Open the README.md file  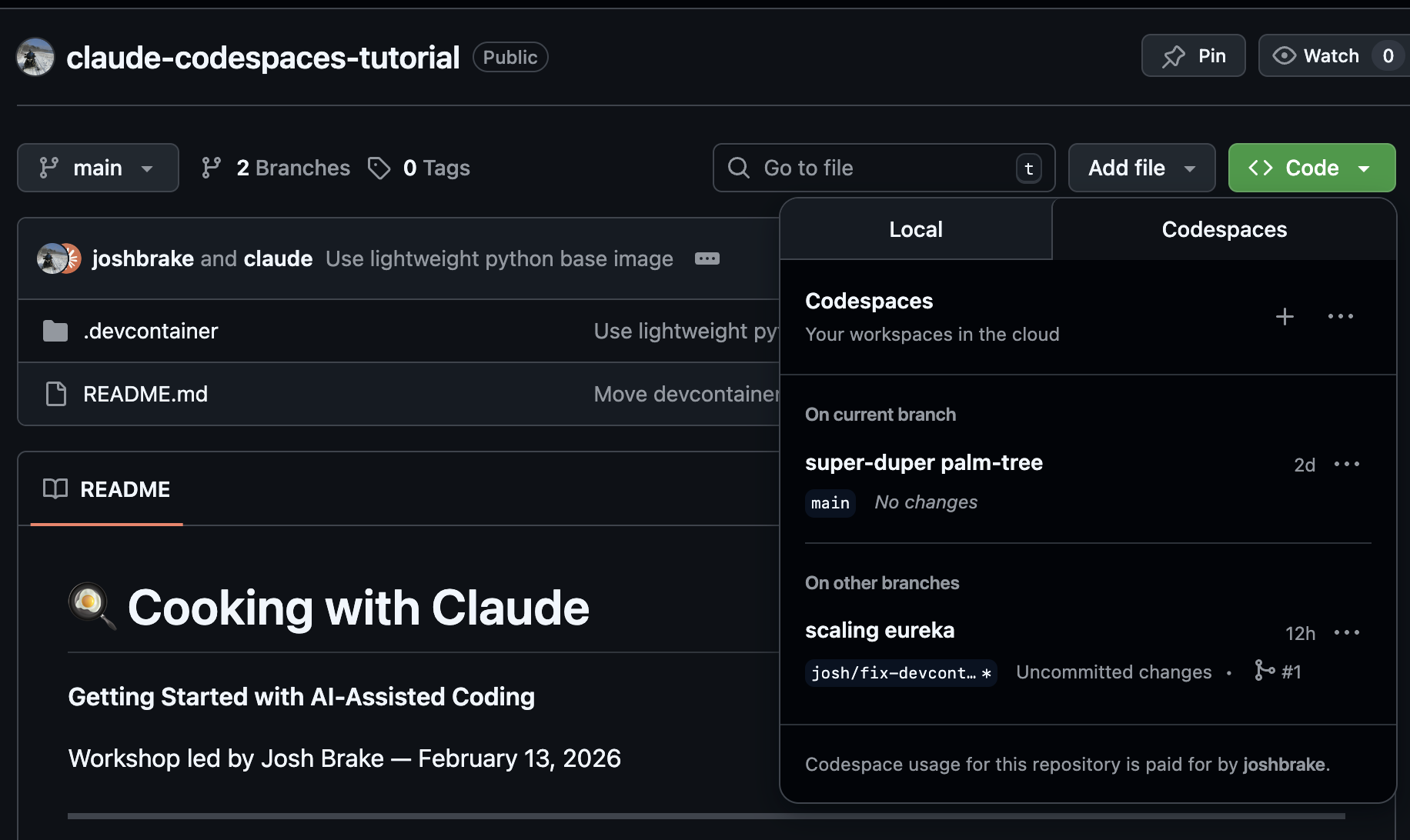[x=145, y=394]
